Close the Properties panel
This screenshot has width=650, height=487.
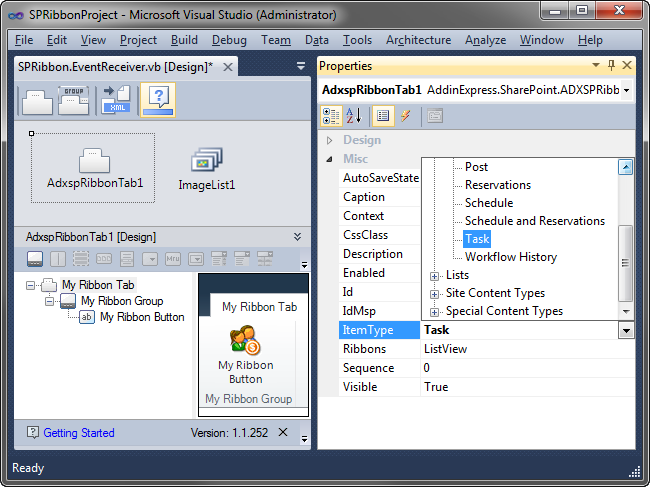627,65
